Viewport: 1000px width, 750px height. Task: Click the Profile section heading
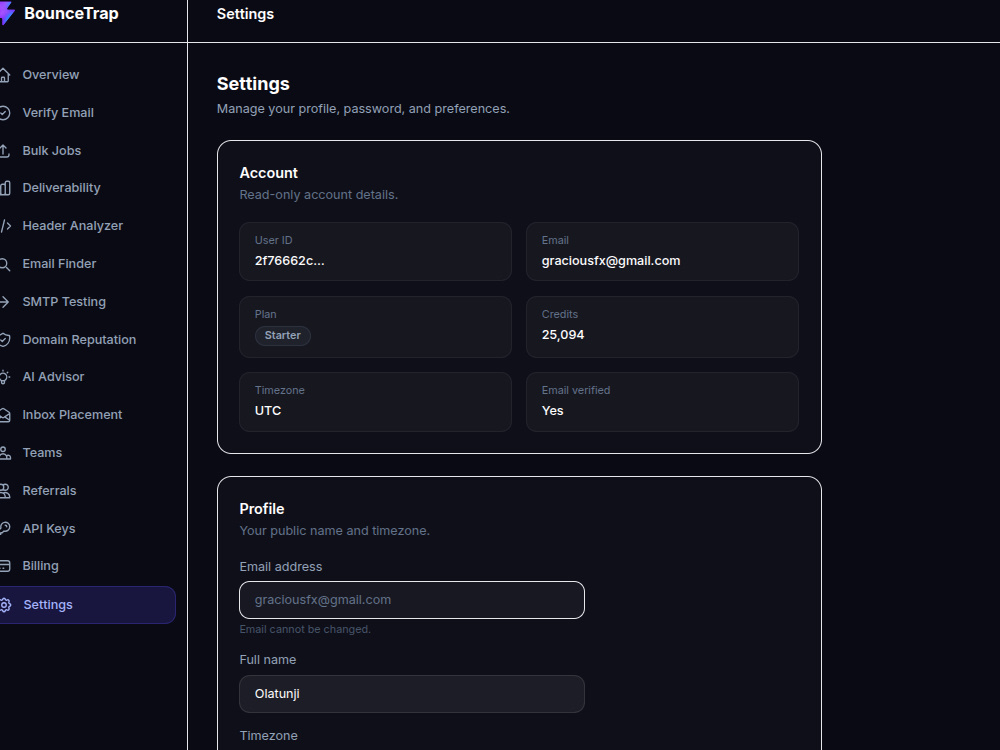coord(261,509)
